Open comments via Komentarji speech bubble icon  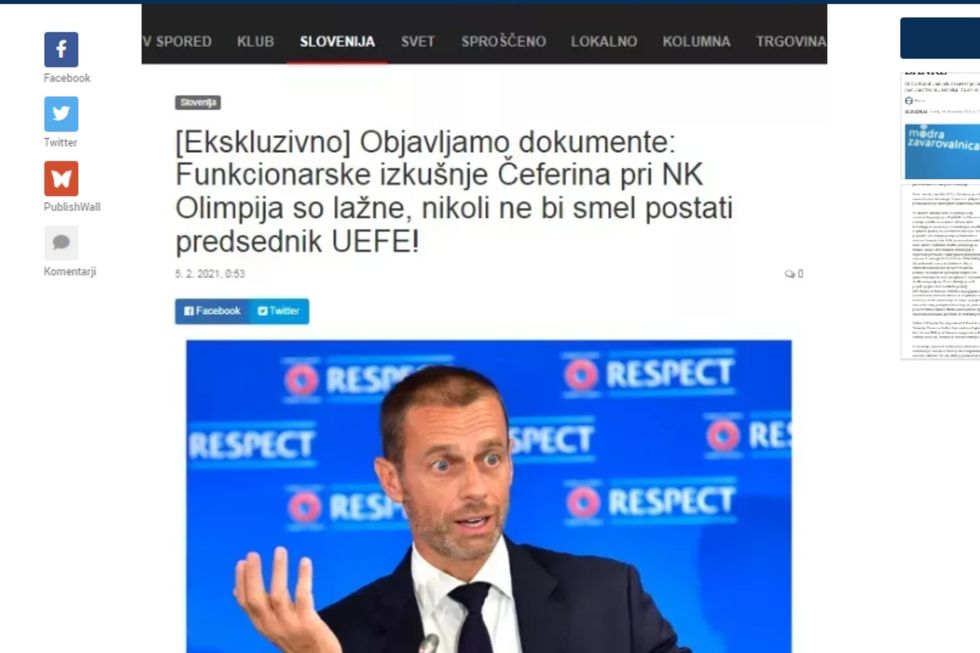pos(61,242)
